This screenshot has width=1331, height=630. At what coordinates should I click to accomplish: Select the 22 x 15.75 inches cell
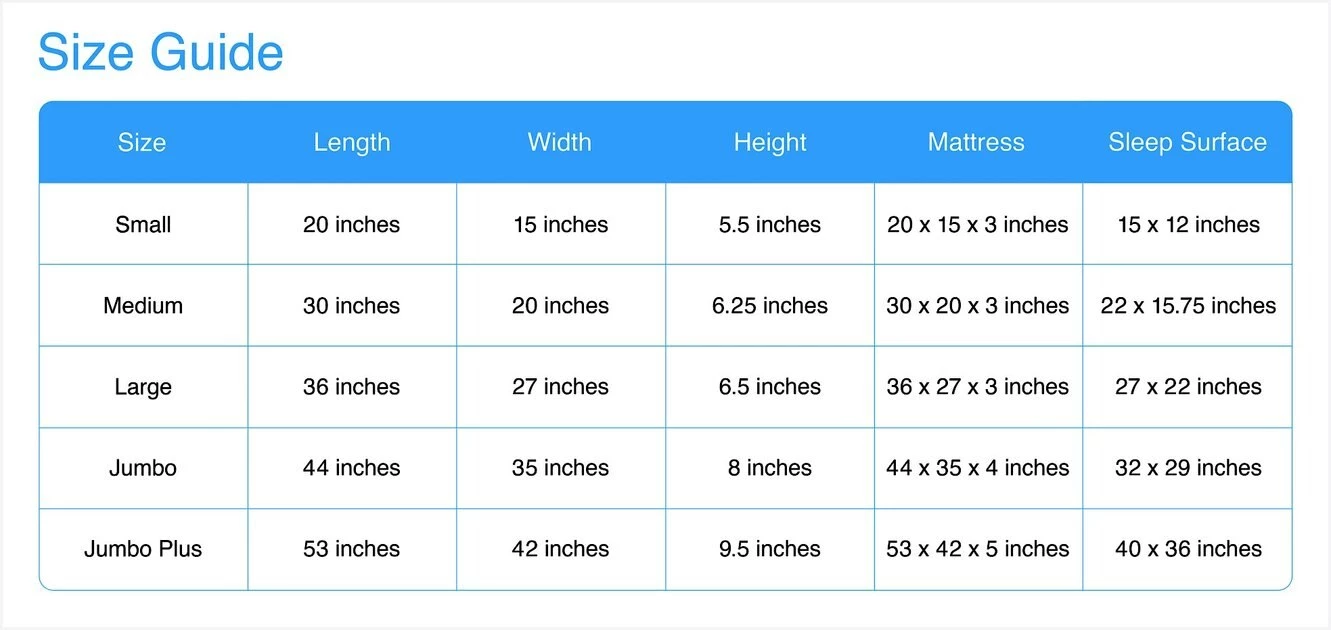point(1188,305)
